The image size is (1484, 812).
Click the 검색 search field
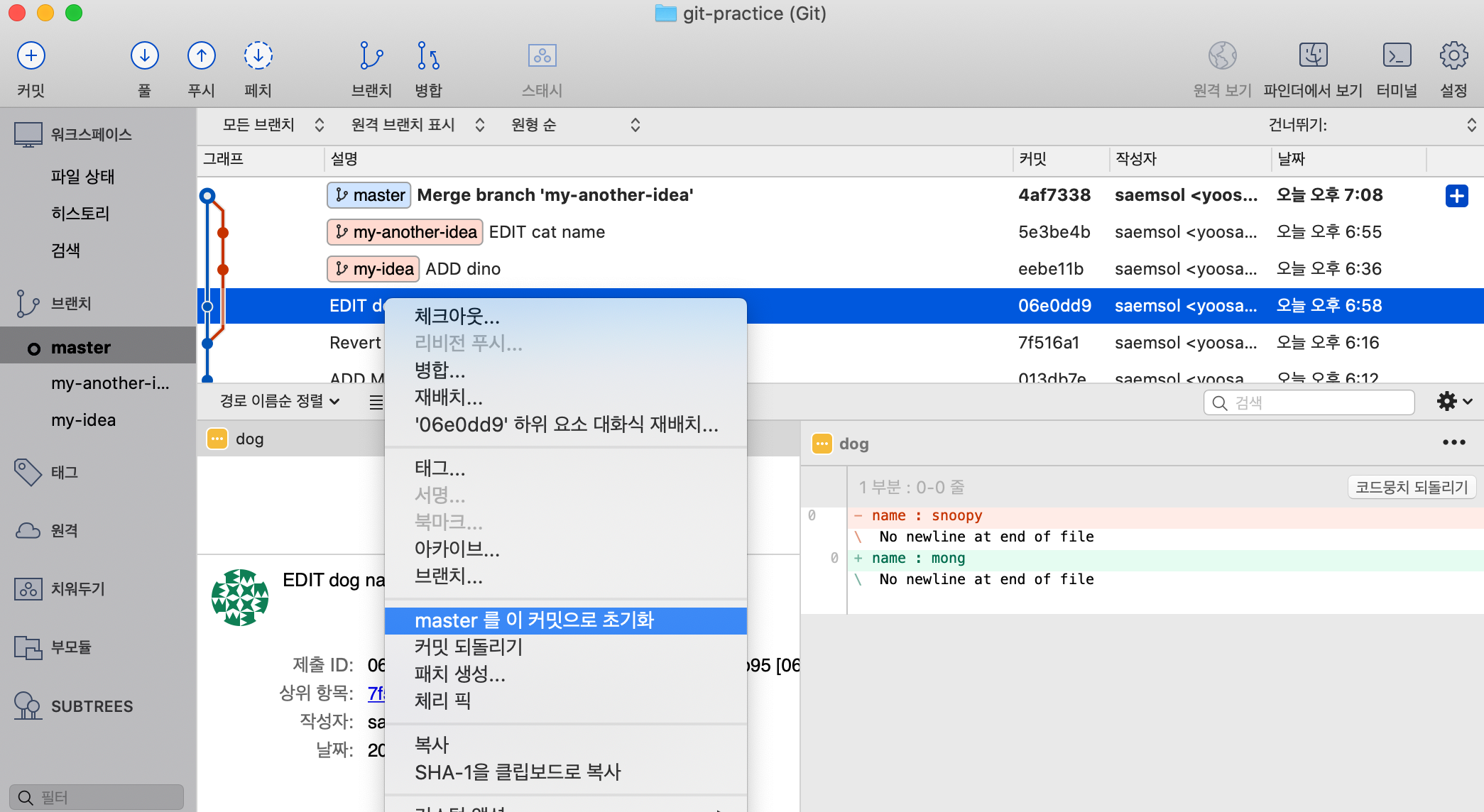pyautogui.click(x=1309, y=402)
